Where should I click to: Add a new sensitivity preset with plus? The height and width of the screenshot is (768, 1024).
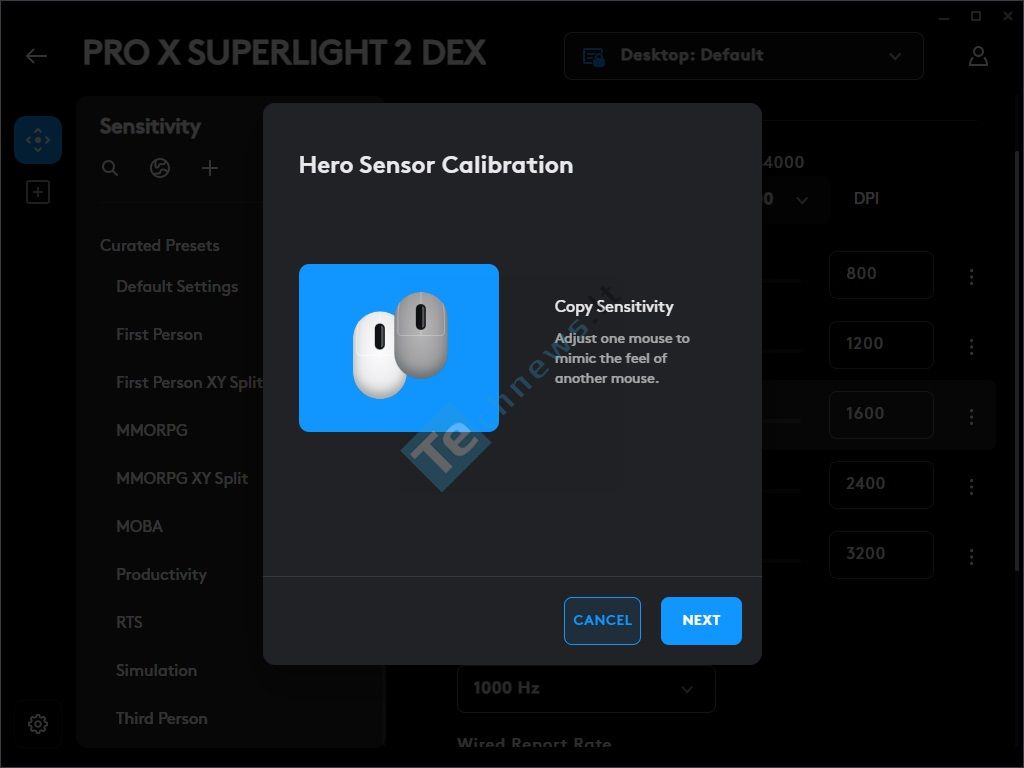[x=210, y=168]
